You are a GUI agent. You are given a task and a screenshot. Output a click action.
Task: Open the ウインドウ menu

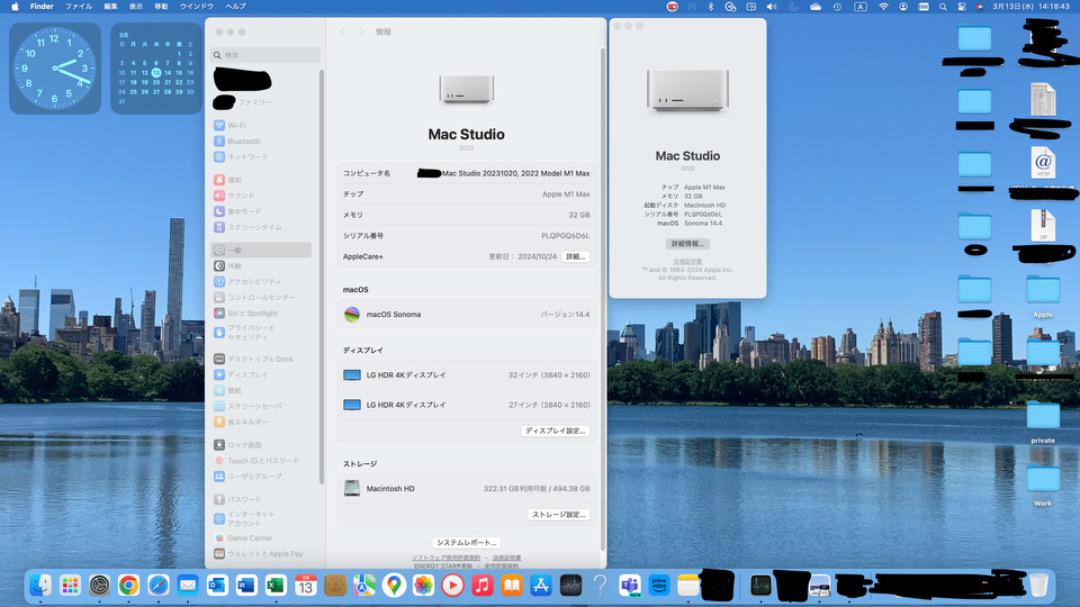click(x=197, y=6)
